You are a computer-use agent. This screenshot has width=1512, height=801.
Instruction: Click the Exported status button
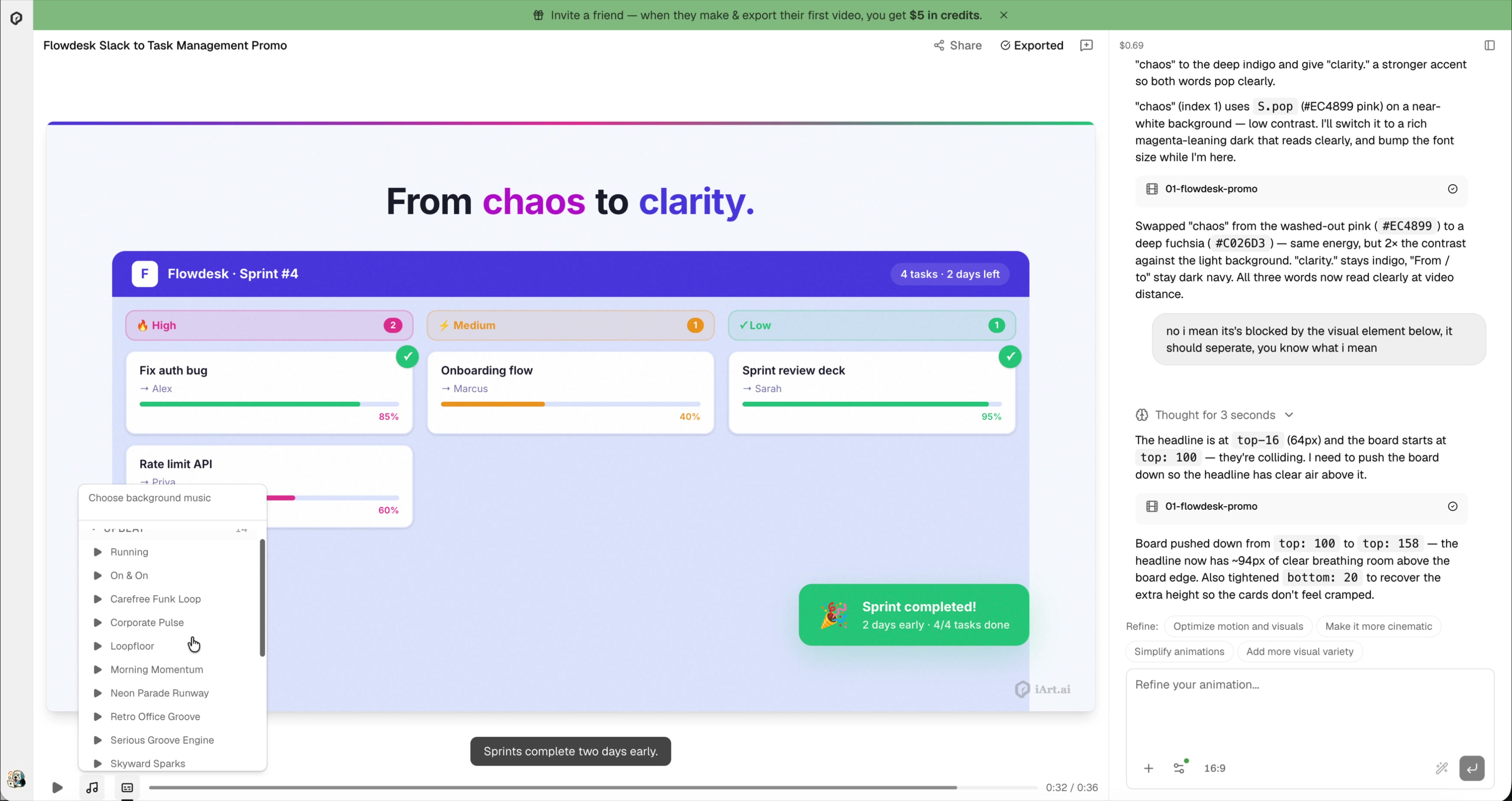pyautogui.click(x=1032, y=45)
